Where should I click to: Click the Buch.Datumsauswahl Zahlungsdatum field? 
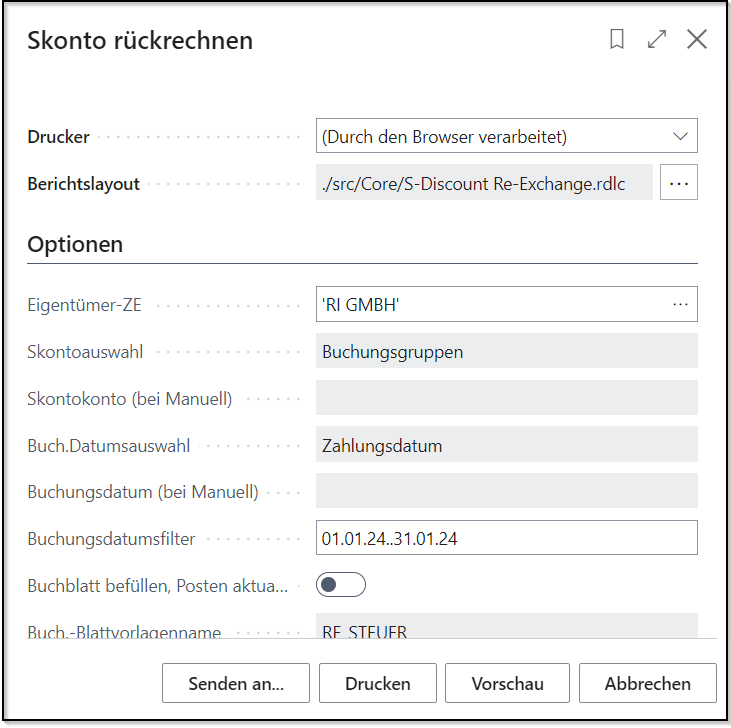506,445
